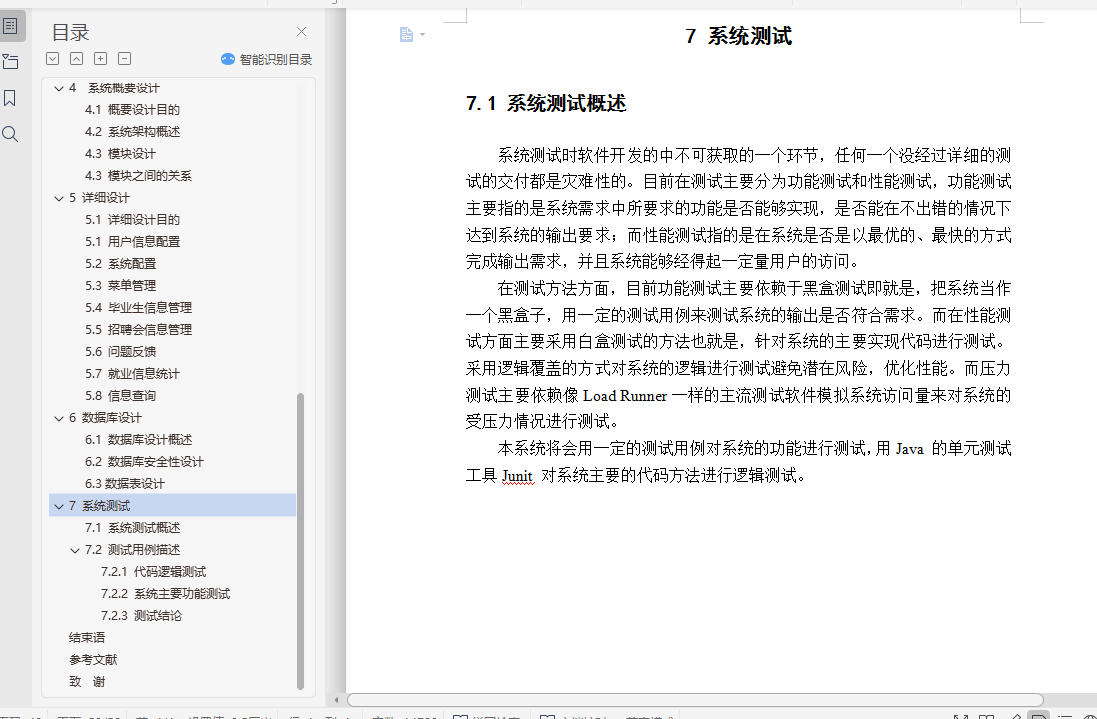Collapse the 4 系统概要设计 section
This screenshot has height=719, width=1097.
(59, 88)
